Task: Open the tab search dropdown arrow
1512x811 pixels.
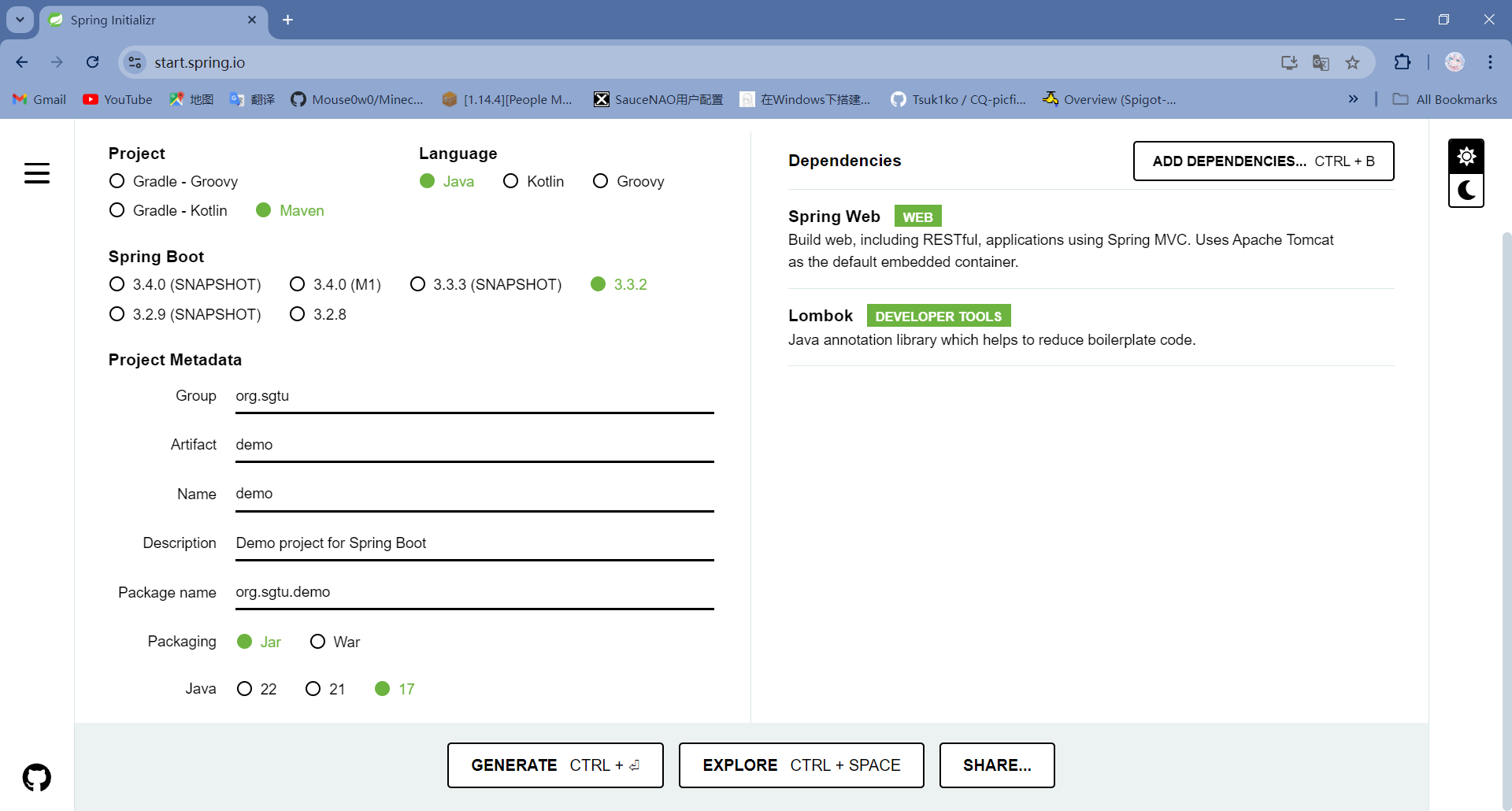Action: (x=20, y=20)
